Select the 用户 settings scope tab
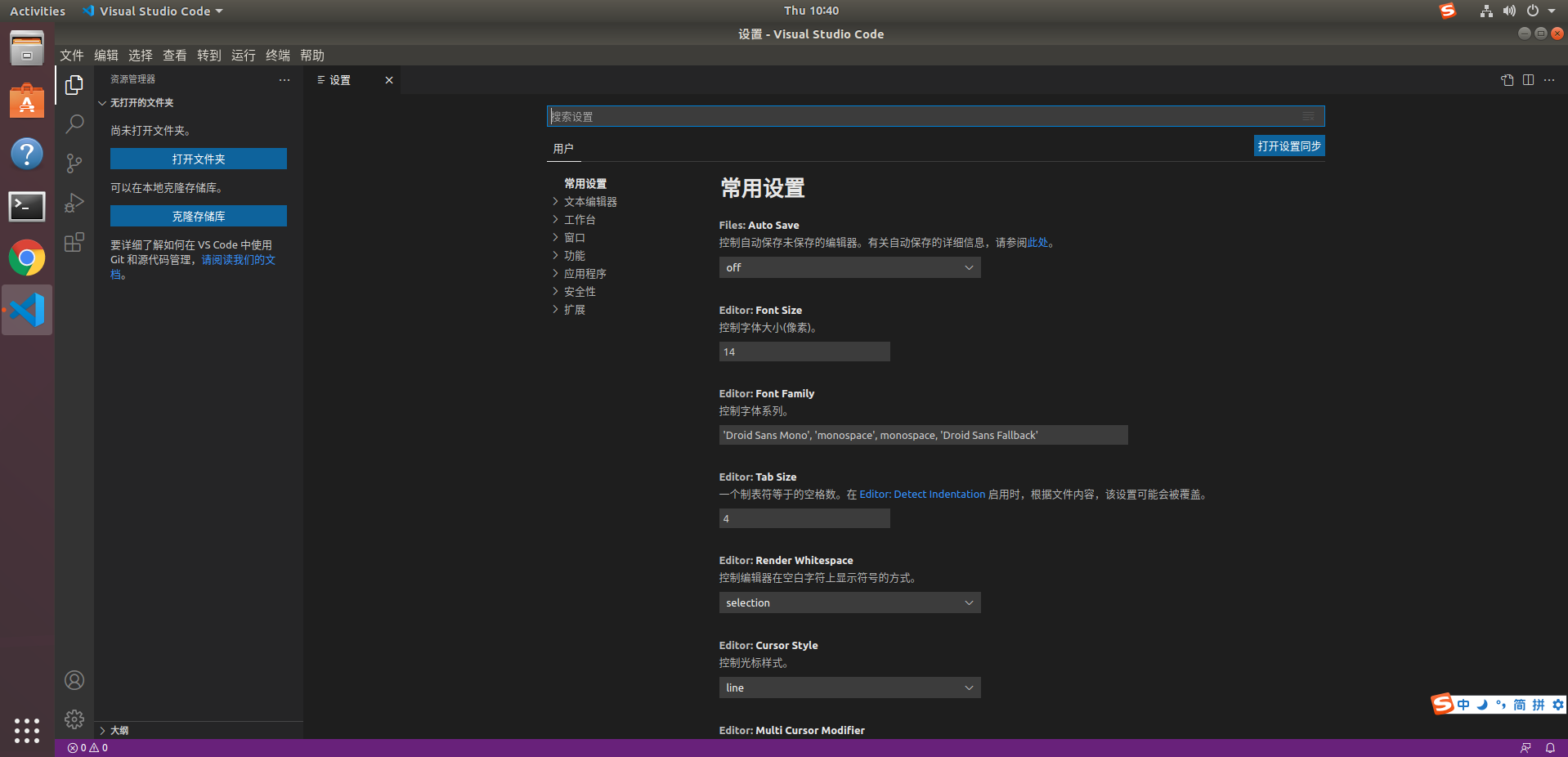The image size is (1568, 757). click(563, 149)
